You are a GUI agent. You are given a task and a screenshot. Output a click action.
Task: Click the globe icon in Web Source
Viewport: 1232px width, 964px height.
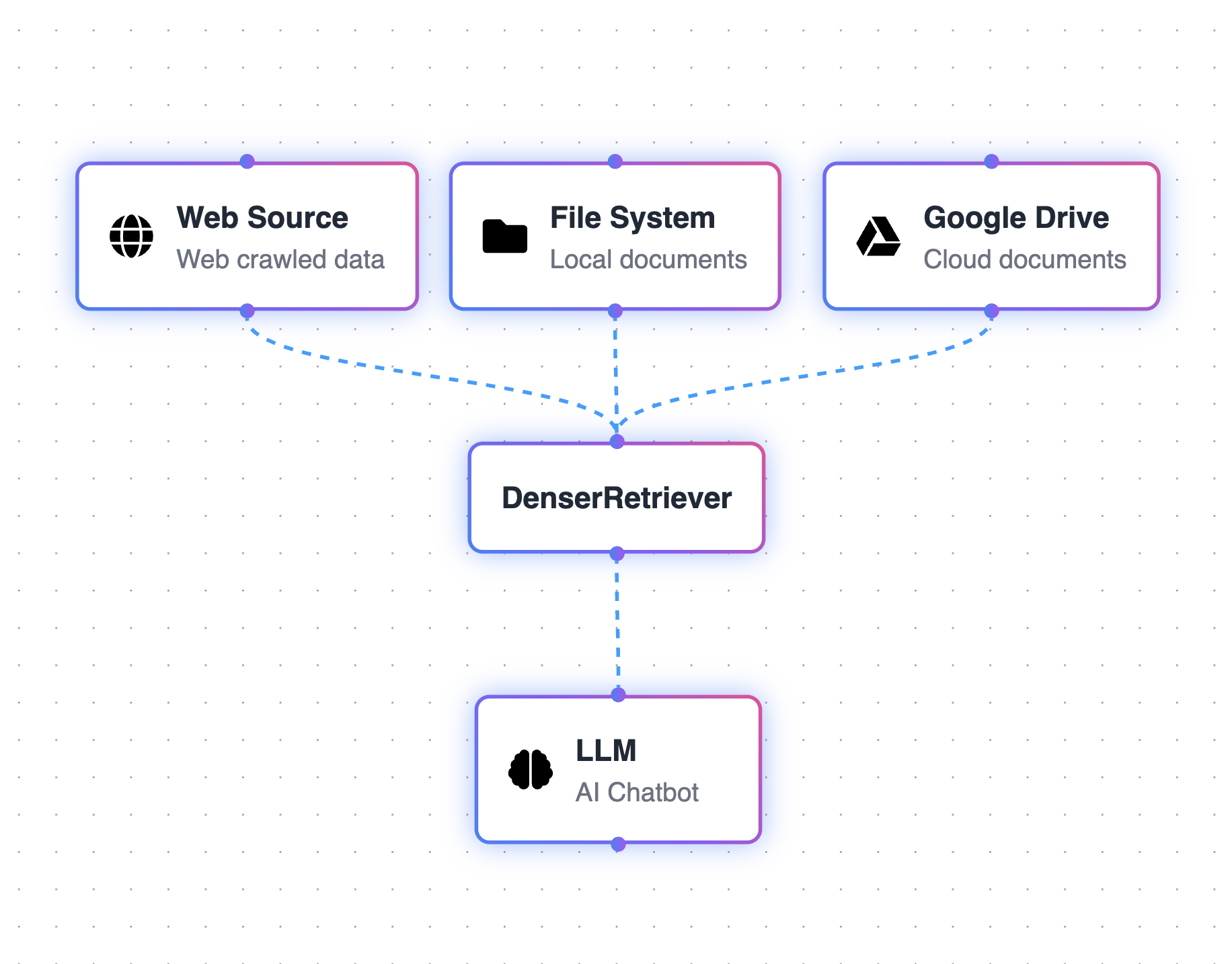click(x=131, y=237)
